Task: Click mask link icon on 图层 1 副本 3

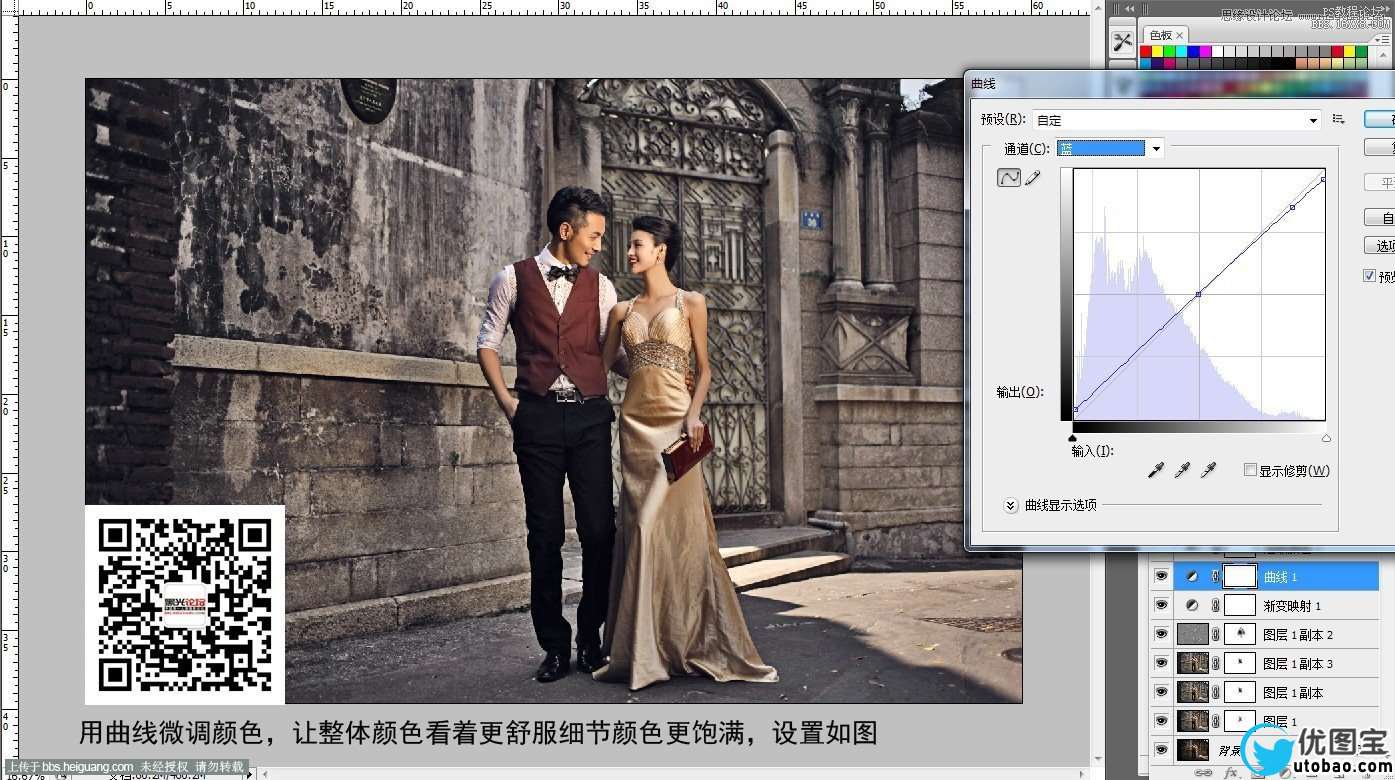Action: point(1216,663)
